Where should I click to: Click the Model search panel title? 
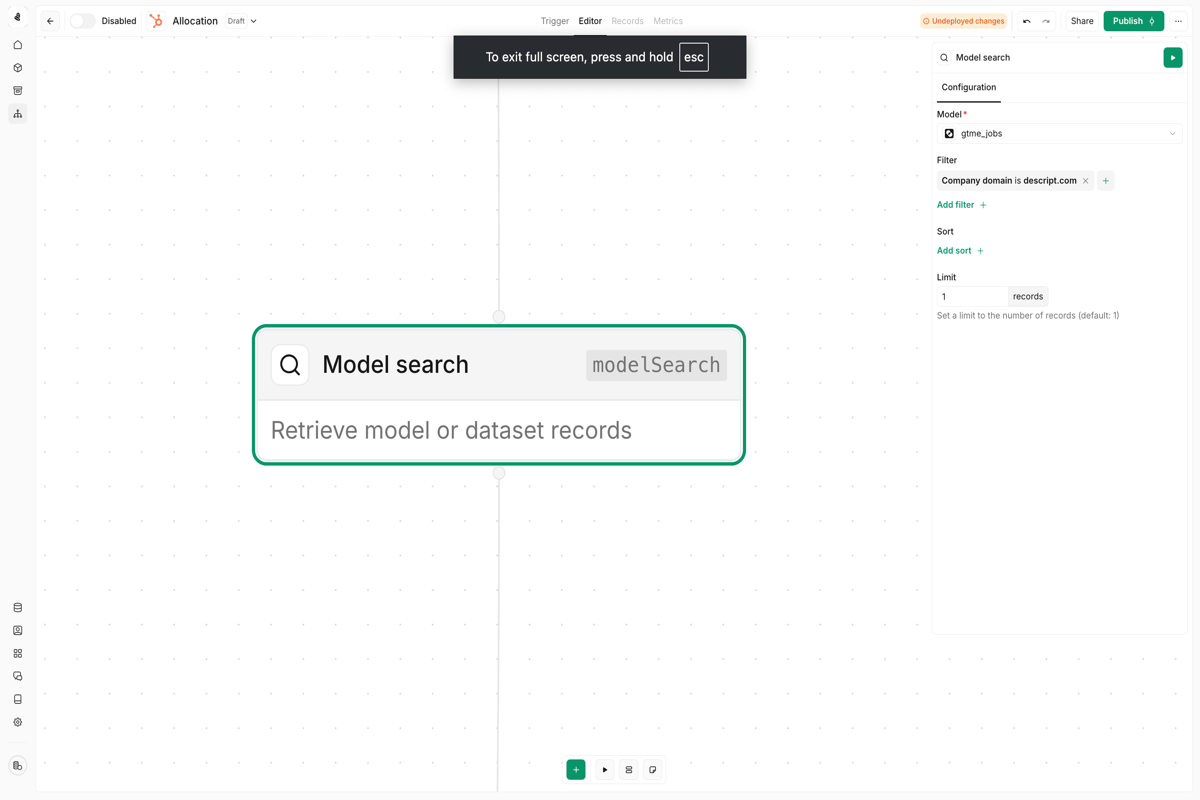point(983,58)
